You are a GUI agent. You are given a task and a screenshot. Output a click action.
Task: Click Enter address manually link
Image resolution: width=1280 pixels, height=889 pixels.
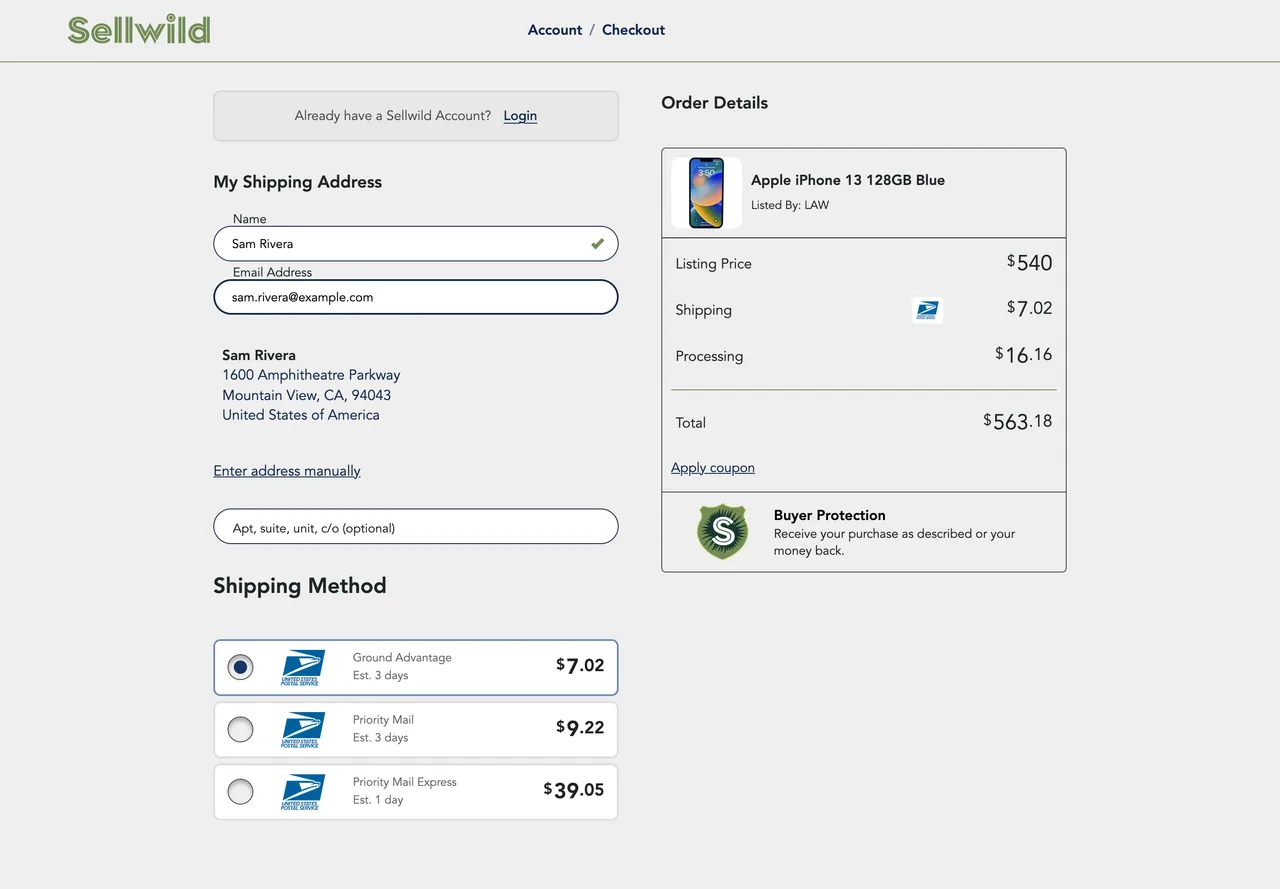point(287,471)
